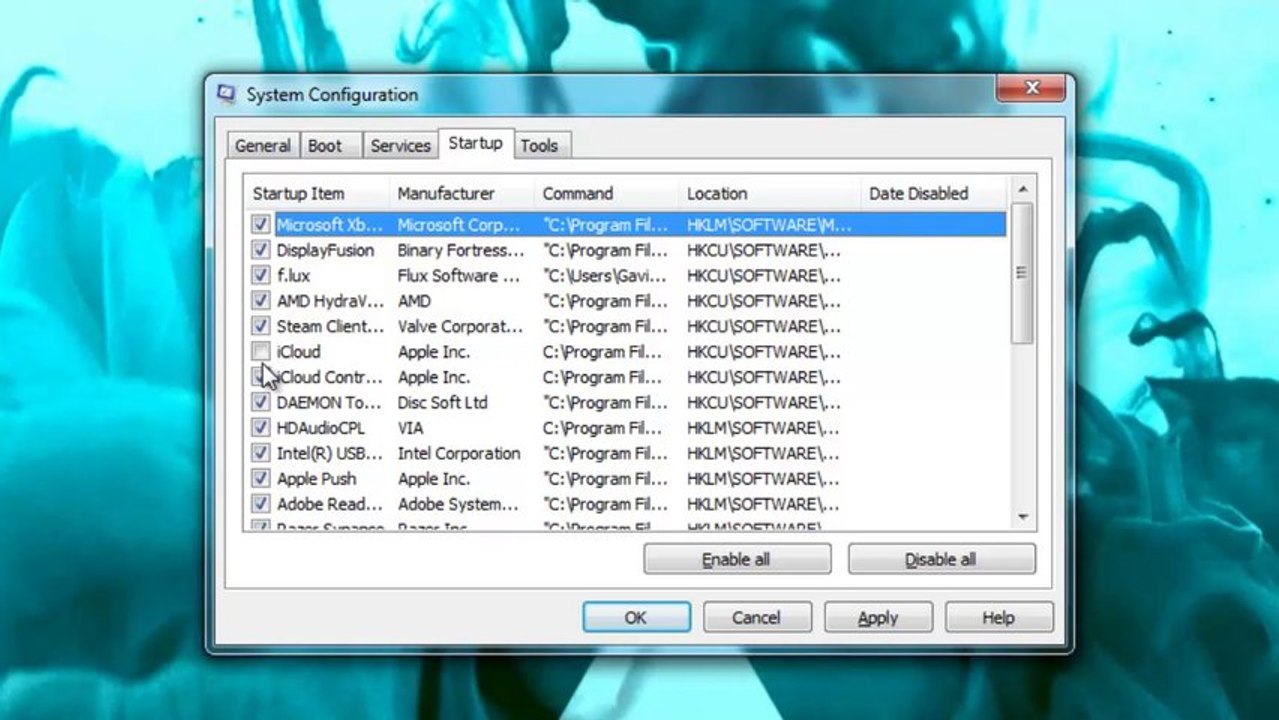The width and height of the screenshot is (1279, 720).
Task: Select the 'Apple Push' item name
Action: pyautogui.click(x=316, y=479)
